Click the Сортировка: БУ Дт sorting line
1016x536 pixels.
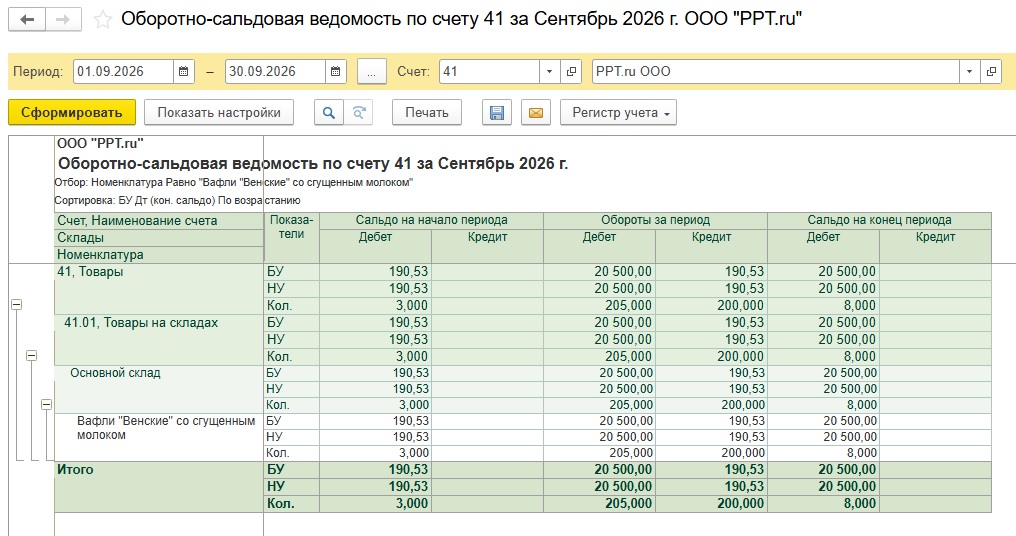[x=177, y=200]
